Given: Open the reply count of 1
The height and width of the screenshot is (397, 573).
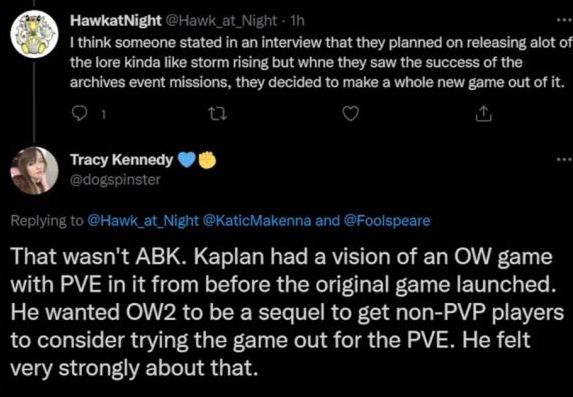Looking at the screenshot, I should (103, 115).
